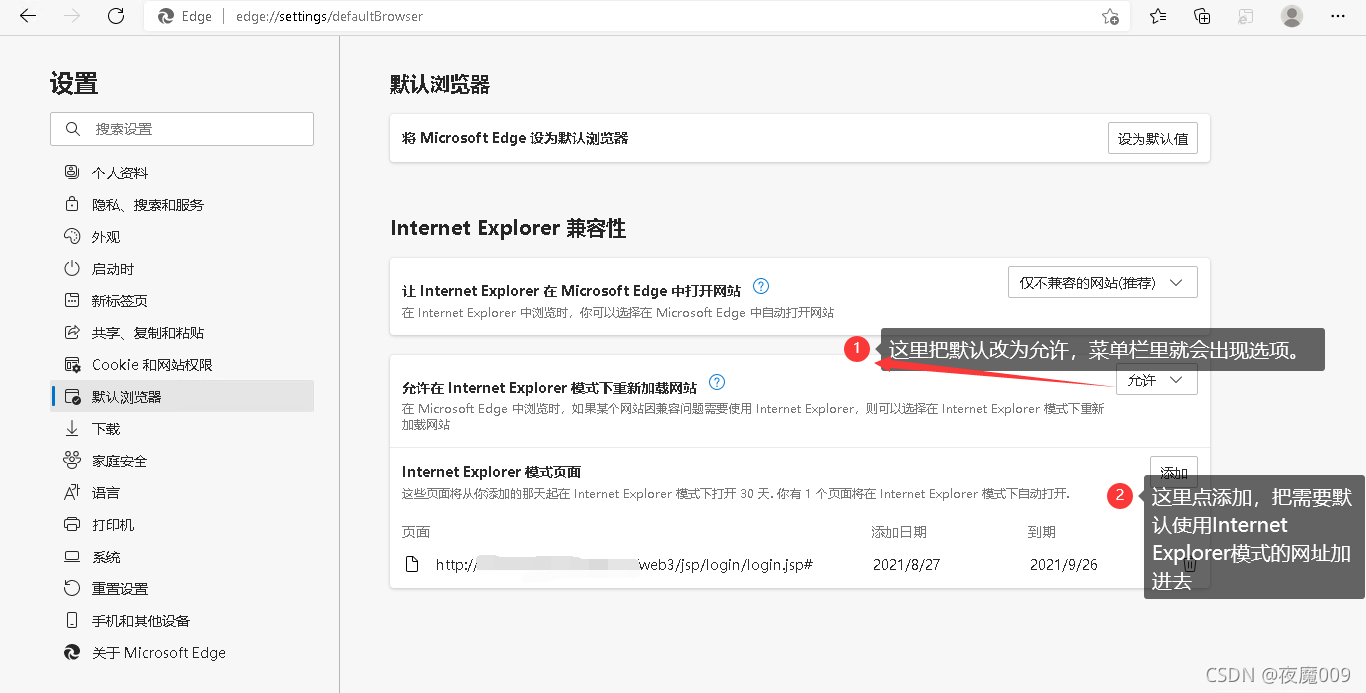
Task: Click the search magnifier icon in settings search
Action: tap(73, 129)
